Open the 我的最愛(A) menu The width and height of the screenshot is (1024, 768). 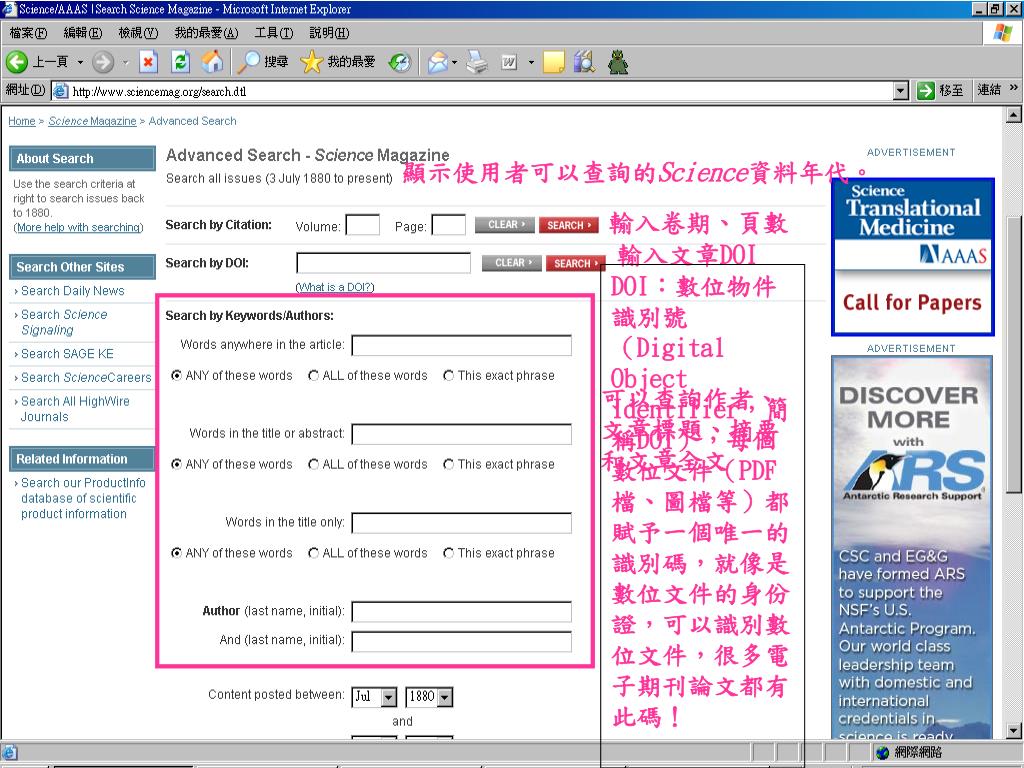206,33
